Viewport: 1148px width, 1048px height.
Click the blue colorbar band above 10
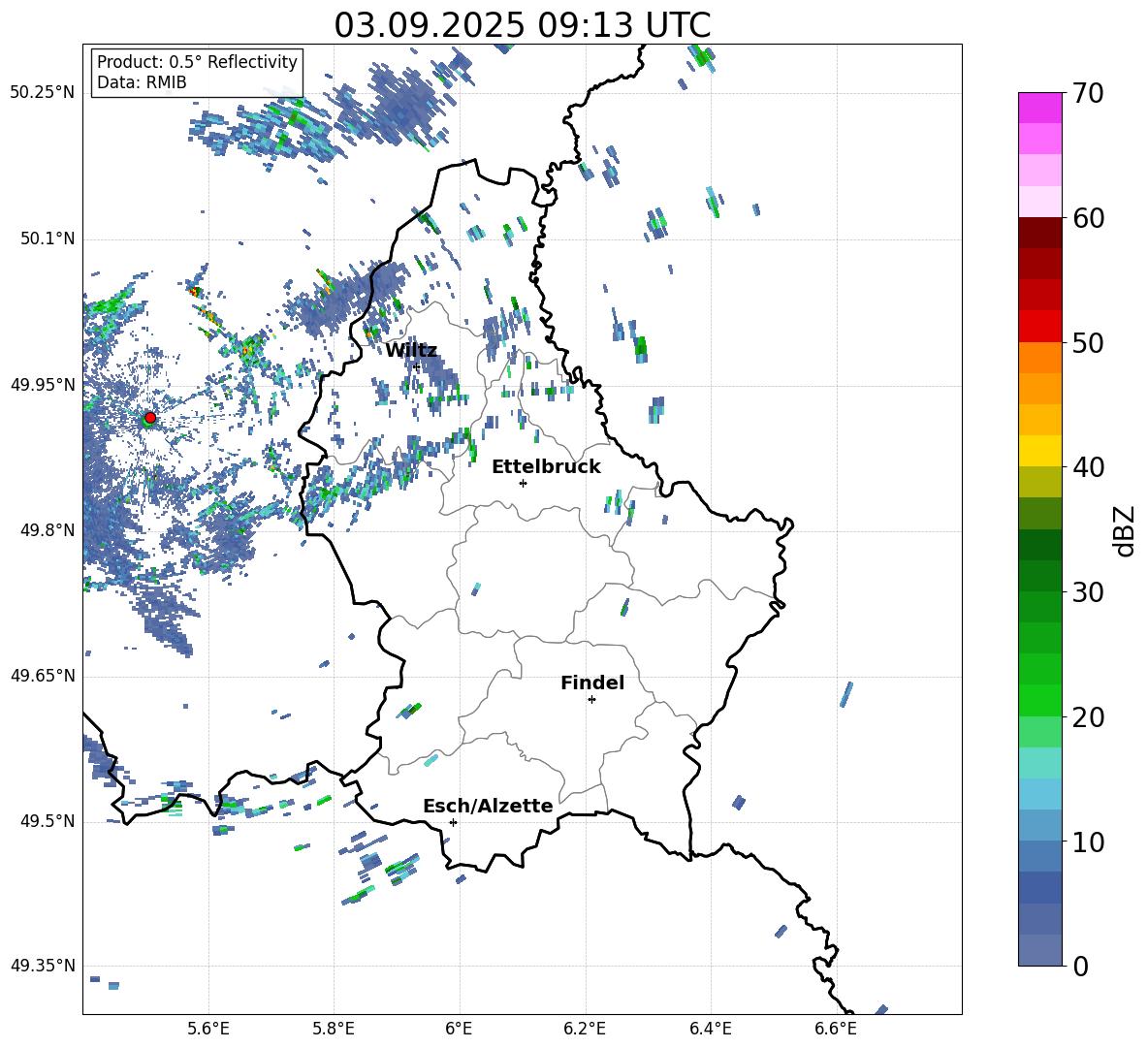pyautogui.click(x=1039, y=825)
